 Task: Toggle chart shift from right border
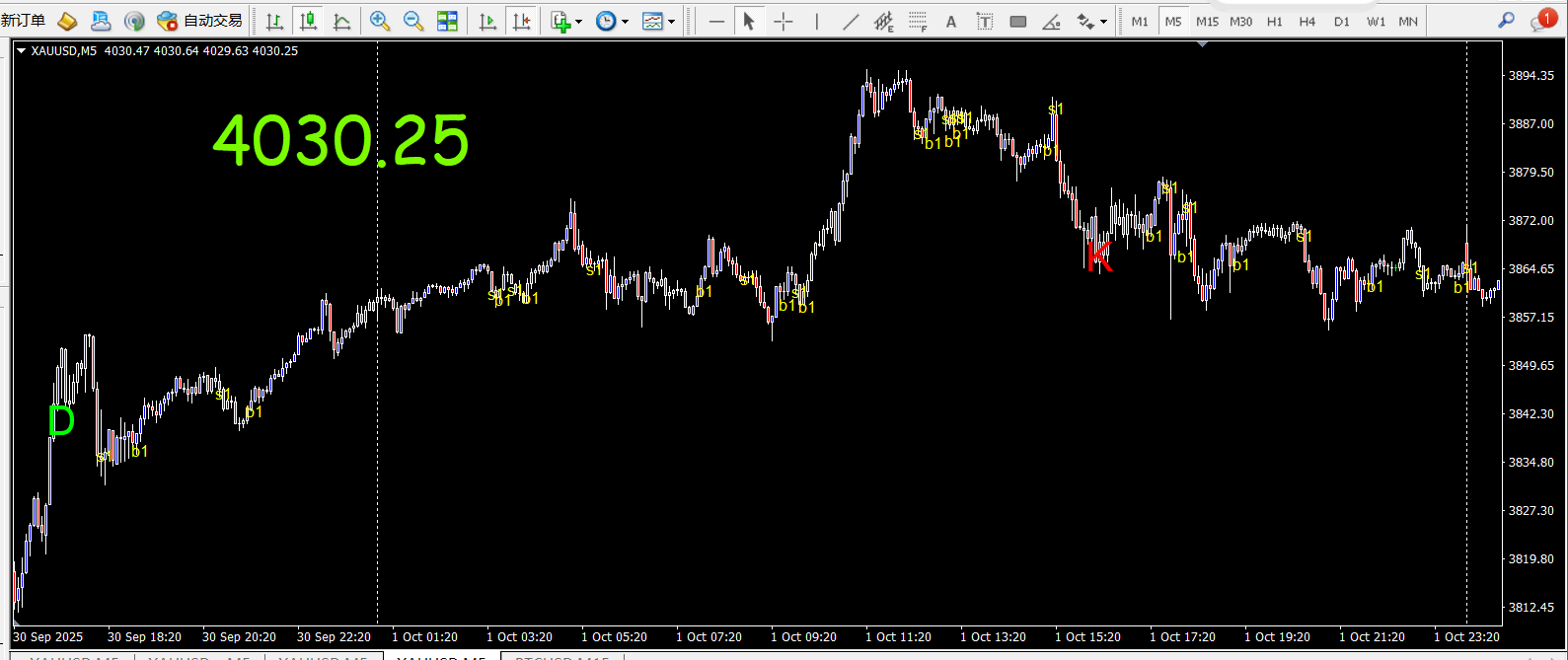point(521,21)
